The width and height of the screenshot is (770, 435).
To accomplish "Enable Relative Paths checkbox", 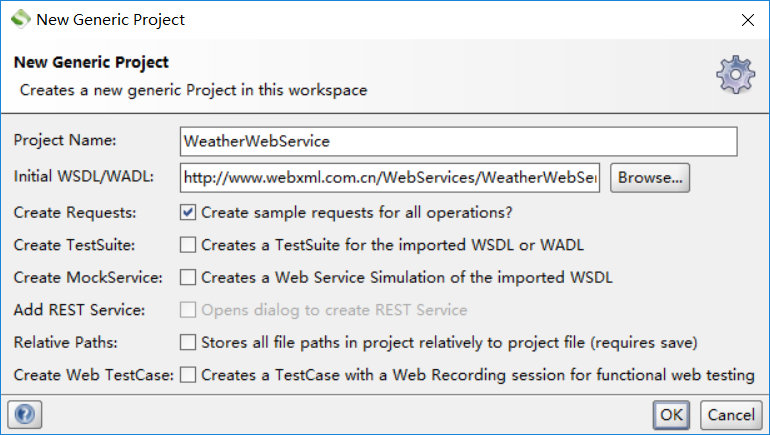I will 188,342.
